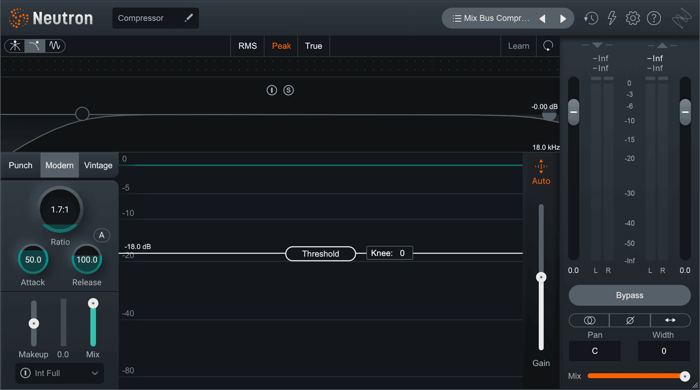Go to next preset with right arrow

563,18
